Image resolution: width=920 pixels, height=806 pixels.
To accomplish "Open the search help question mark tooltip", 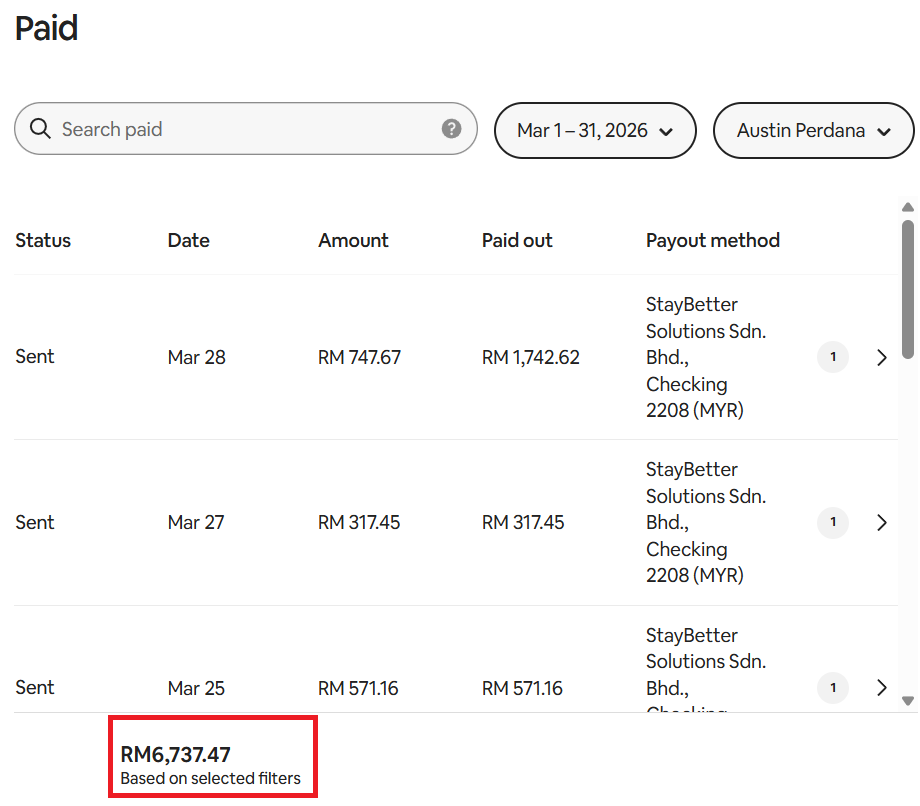I will pyautogui.click(x=451, y=129).
